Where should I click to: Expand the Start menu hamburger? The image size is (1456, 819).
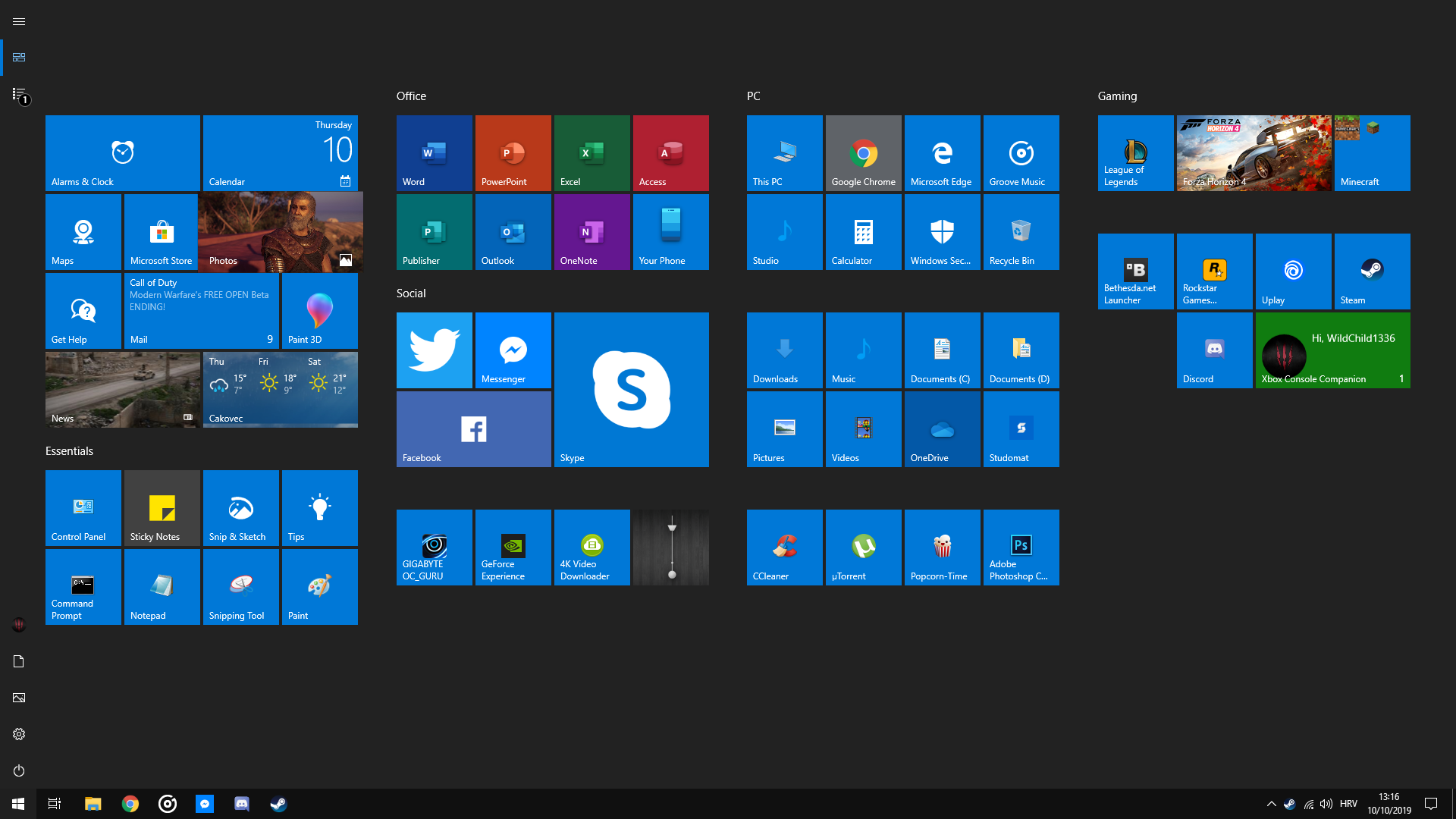coord(19,21)
